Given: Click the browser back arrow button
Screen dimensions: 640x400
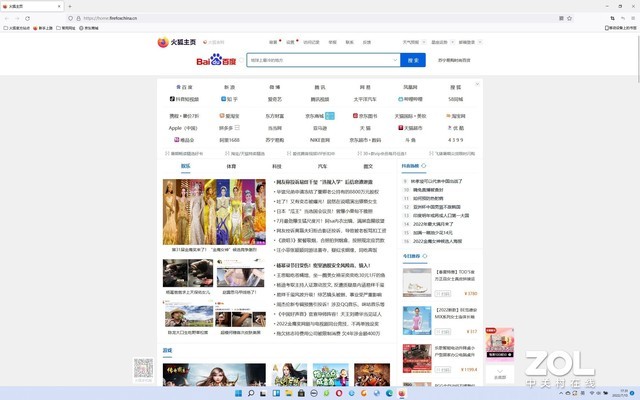Looking at the screenshot, I should point(9,18).
